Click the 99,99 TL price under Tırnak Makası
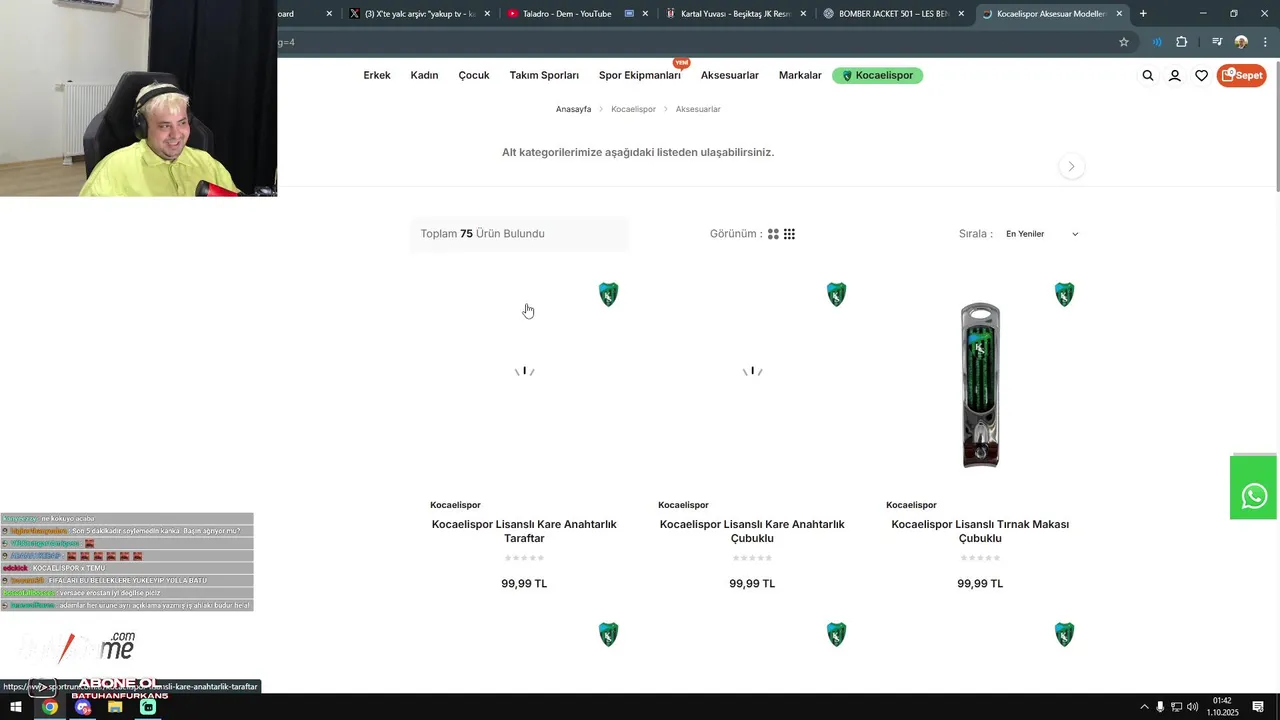Viewport: 1280px width, 720px height. (x=980, y=584)
